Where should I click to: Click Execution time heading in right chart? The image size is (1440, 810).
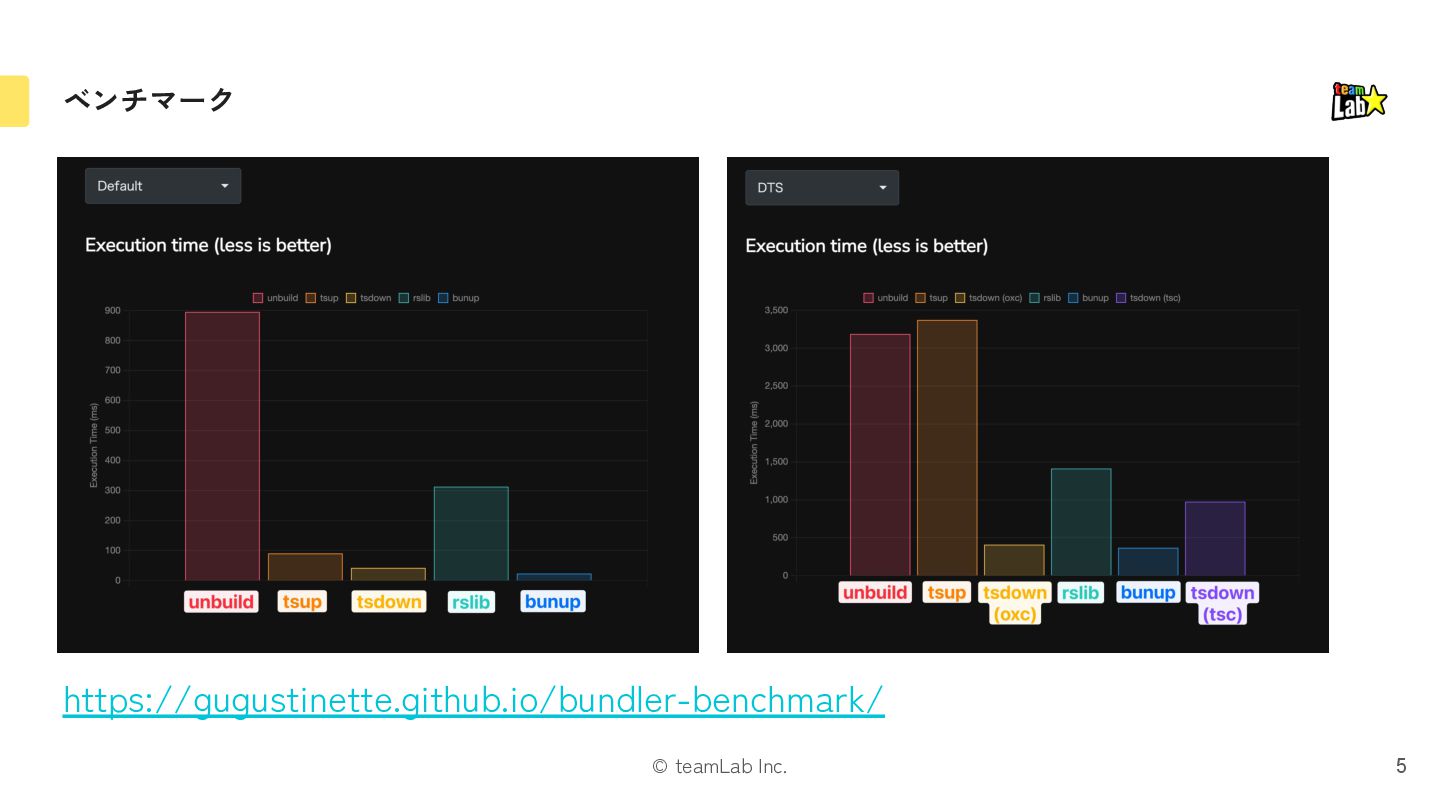coord(867,246)
